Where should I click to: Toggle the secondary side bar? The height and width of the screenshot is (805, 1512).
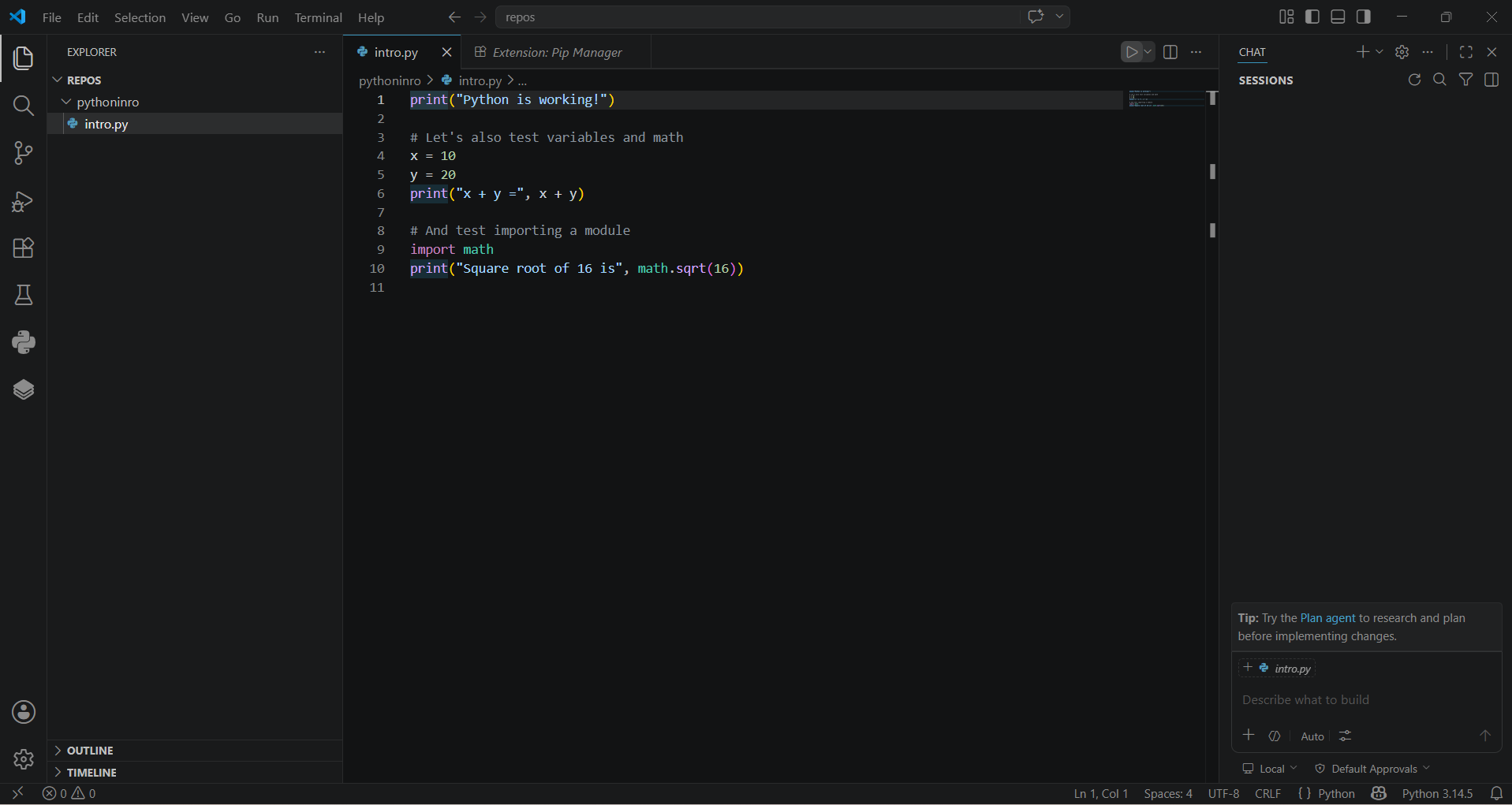point(1364,17)
